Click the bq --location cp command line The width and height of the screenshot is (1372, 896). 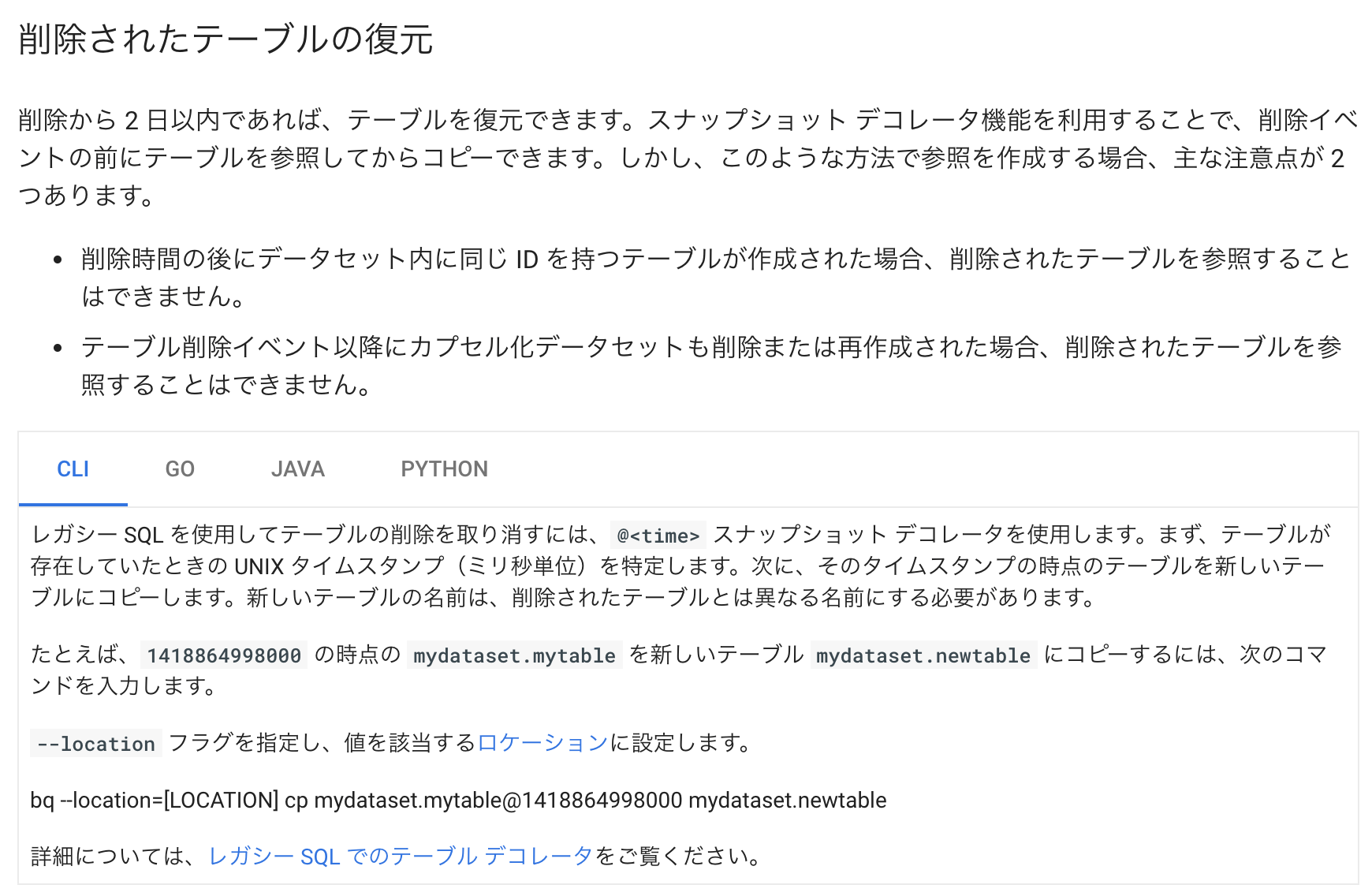pos(458,801)
